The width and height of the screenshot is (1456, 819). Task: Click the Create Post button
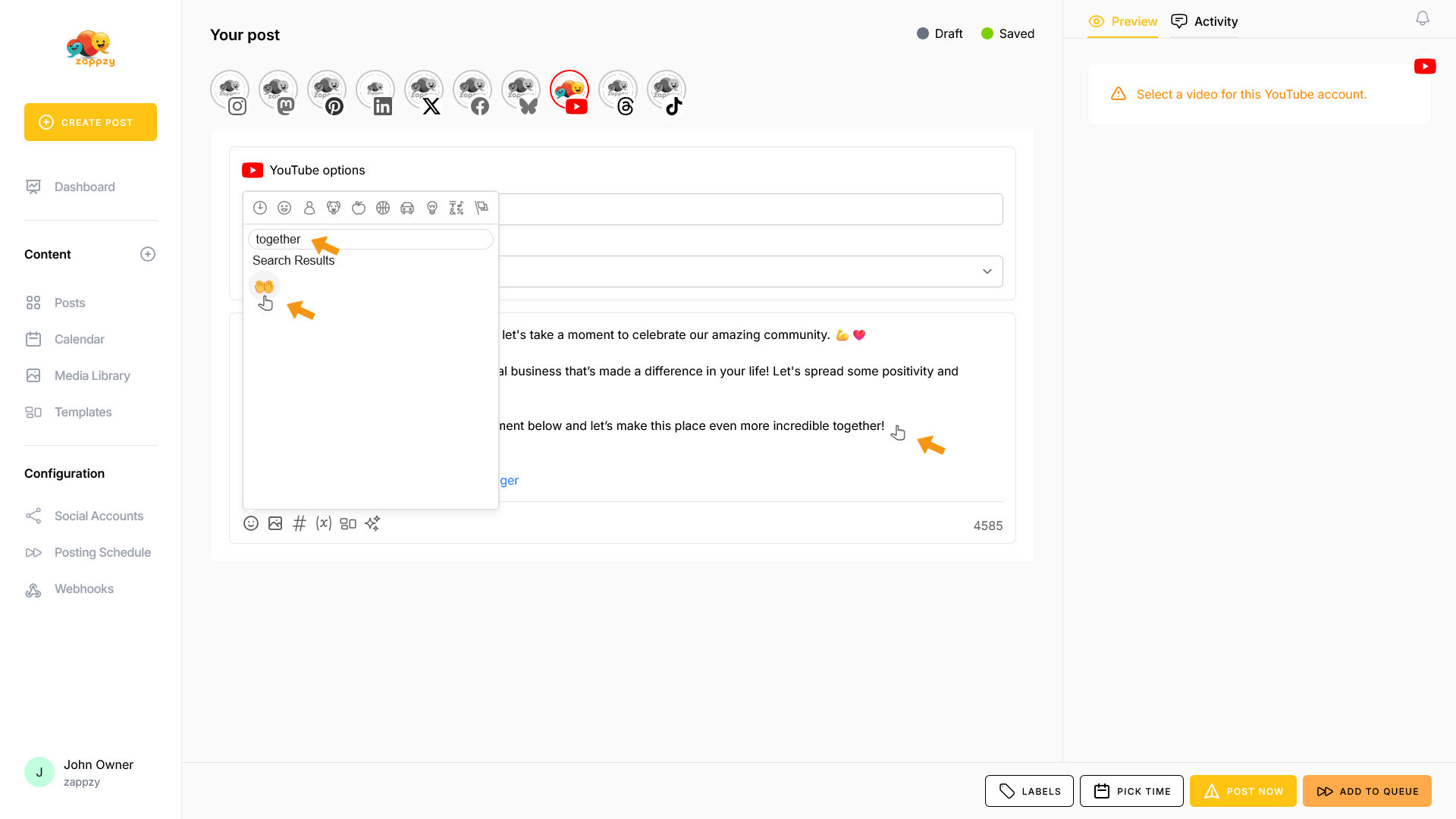(x=90, y=122)
